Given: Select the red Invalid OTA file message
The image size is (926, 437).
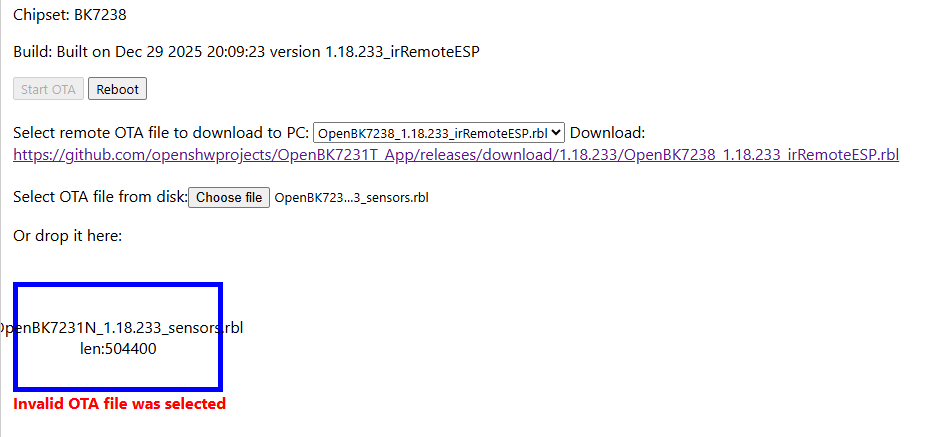Looking at the screenshot, I should 119,404.
